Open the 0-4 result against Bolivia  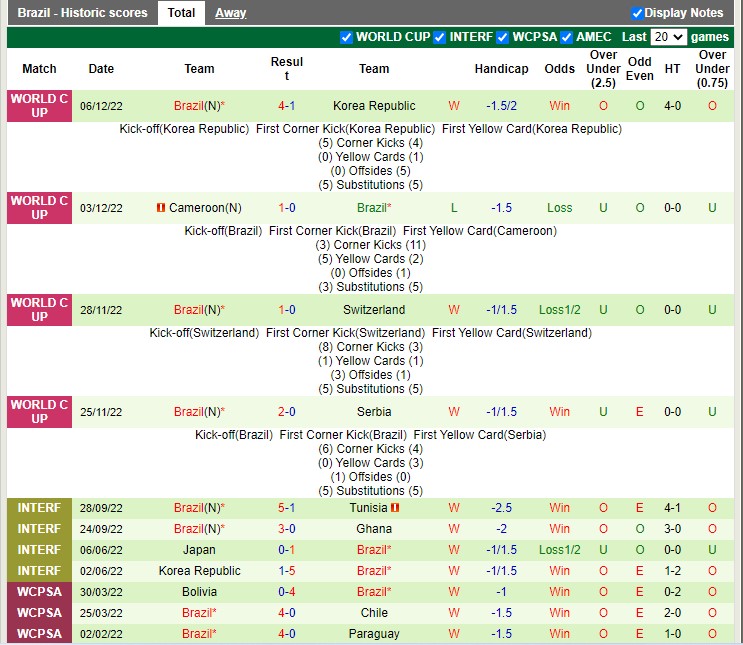[x=287, y=591]
